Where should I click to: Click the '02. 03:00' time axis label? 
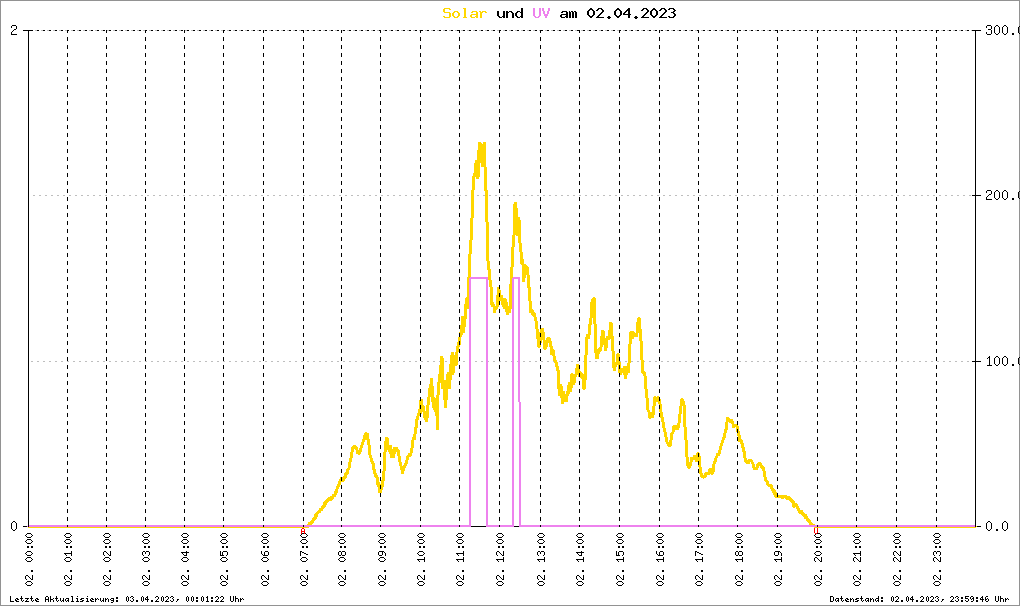[146, 559]
